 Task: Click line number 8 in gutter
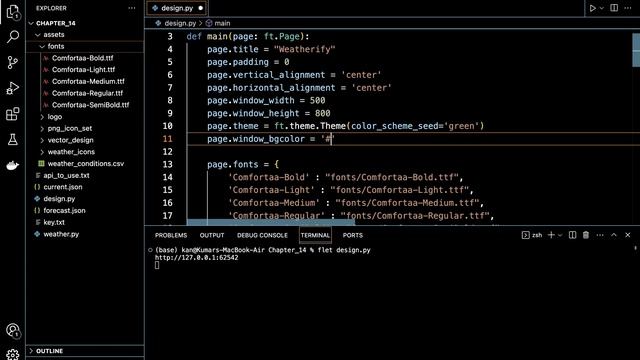tap(170, 100)
